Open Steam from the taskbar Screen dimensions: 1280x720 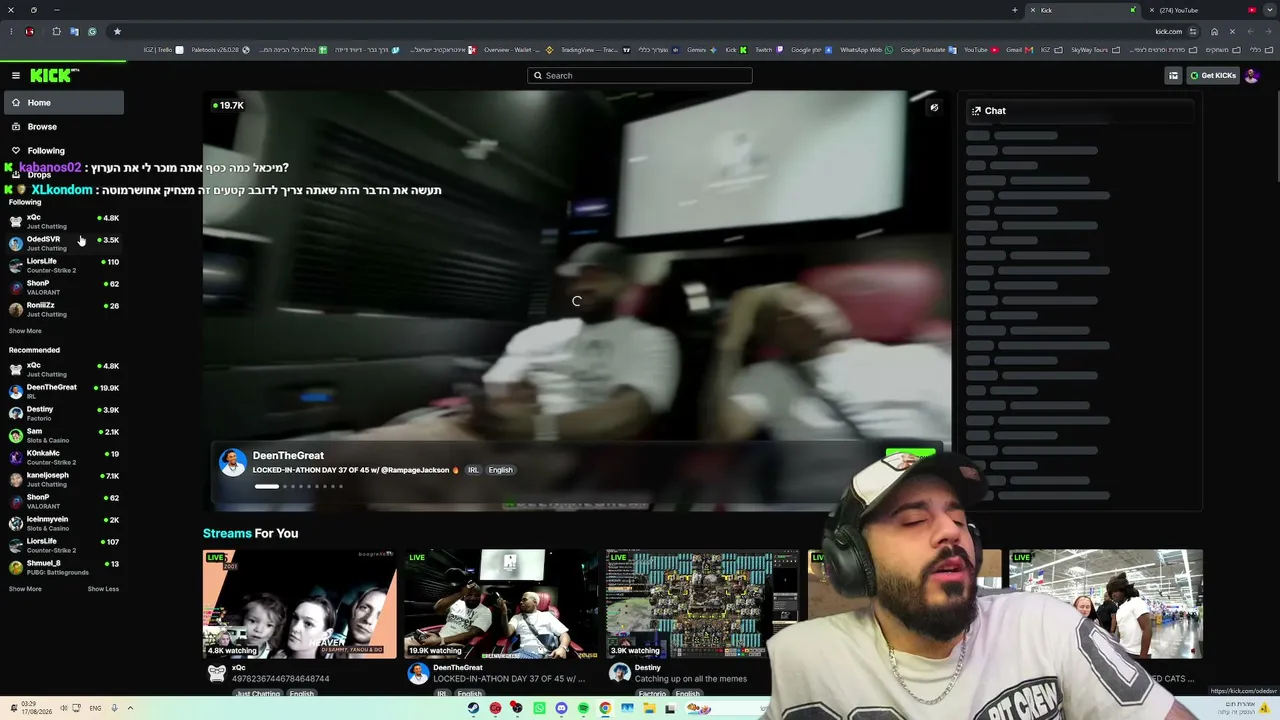[473, 708]
